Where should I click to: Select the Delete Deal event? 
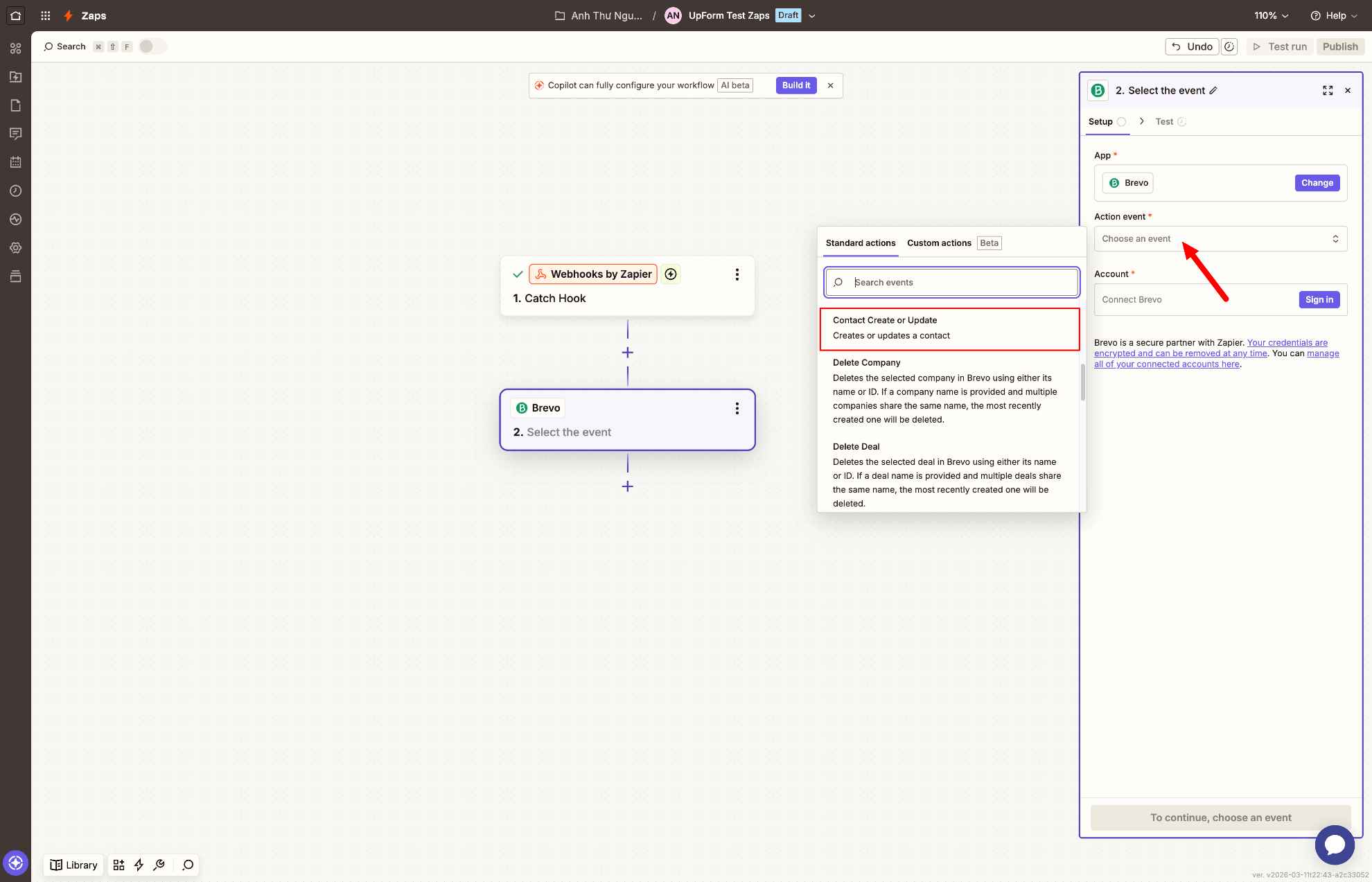[x=950, y=475]
